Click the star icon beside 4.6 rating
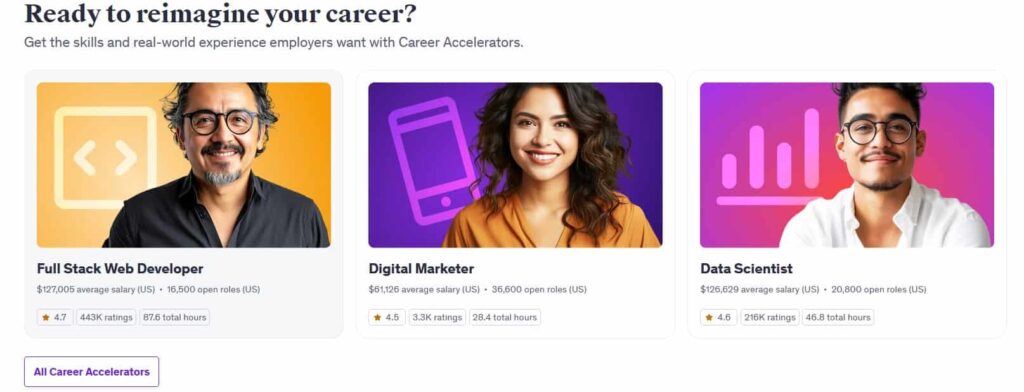This screenshot has height=392, width=1024. [709, 318]
